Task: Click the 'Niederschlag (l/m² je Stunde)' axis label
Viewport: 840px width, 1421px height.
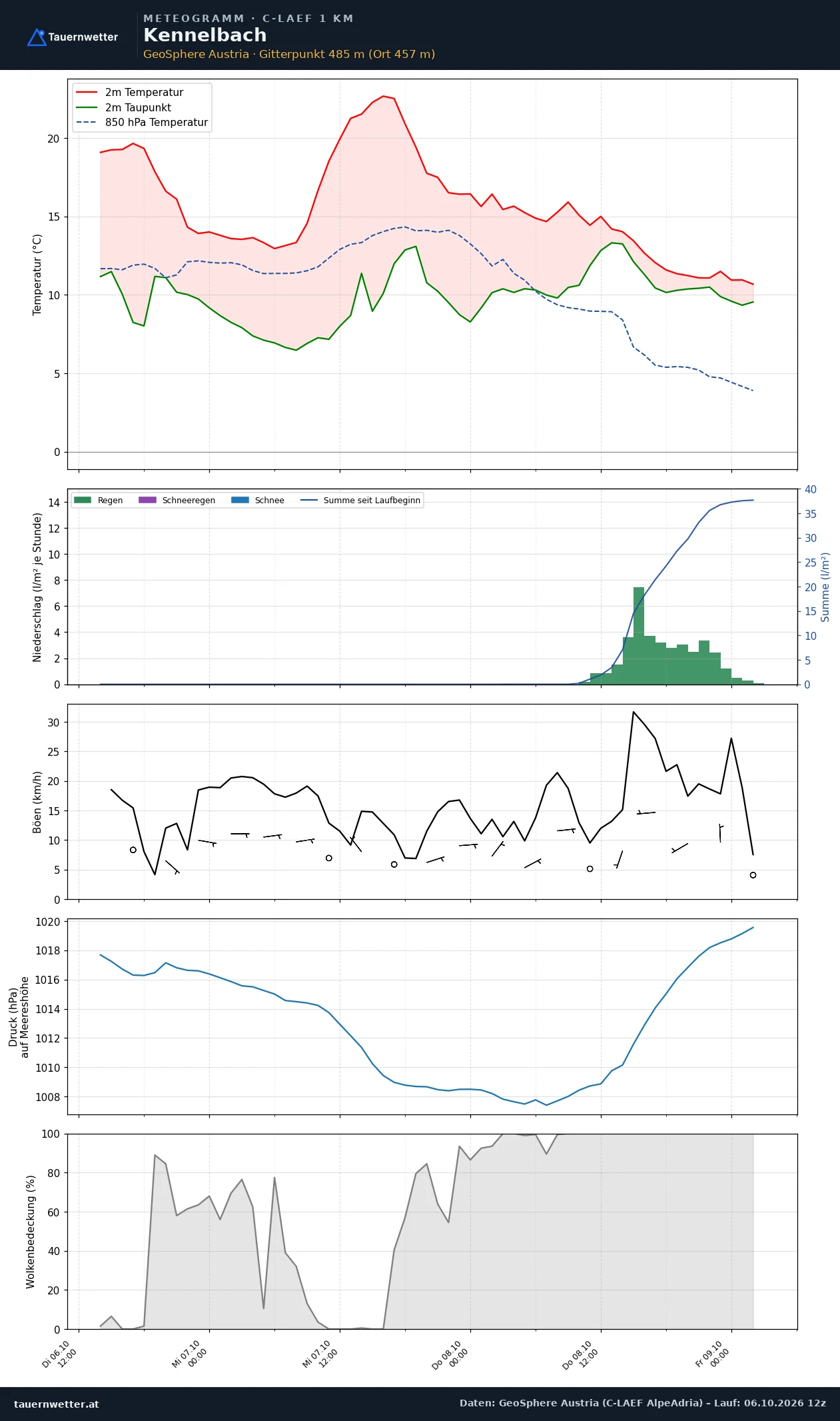Action: (x=37, y=587)
